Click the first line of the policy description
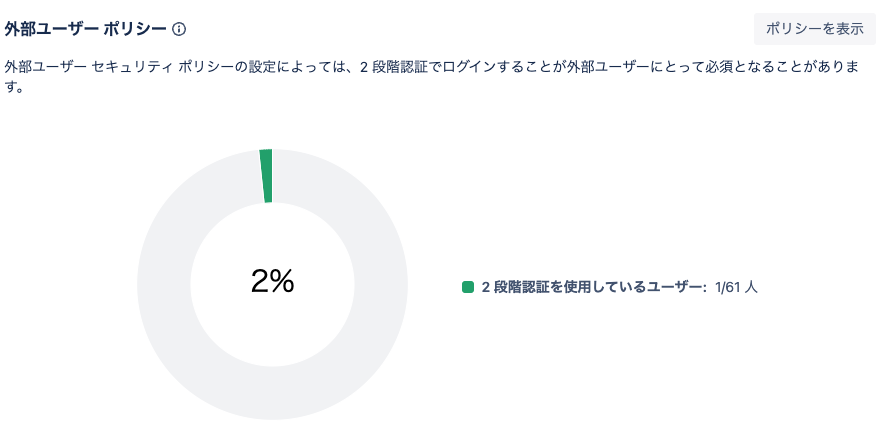Image resolution: width=883 pixels, height=430 pixels. (432, 68)
